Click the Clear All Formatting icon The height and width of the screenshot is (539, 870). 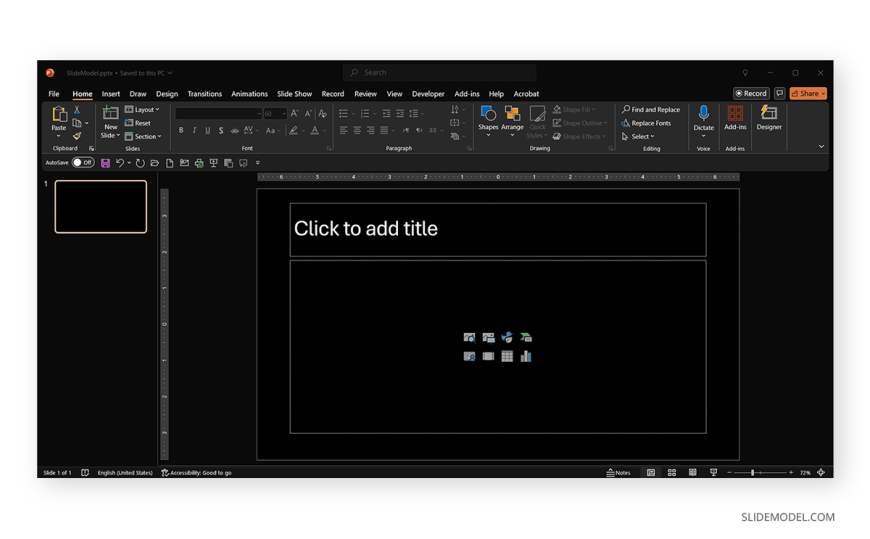pyautogui.click(x=323, y=113)
